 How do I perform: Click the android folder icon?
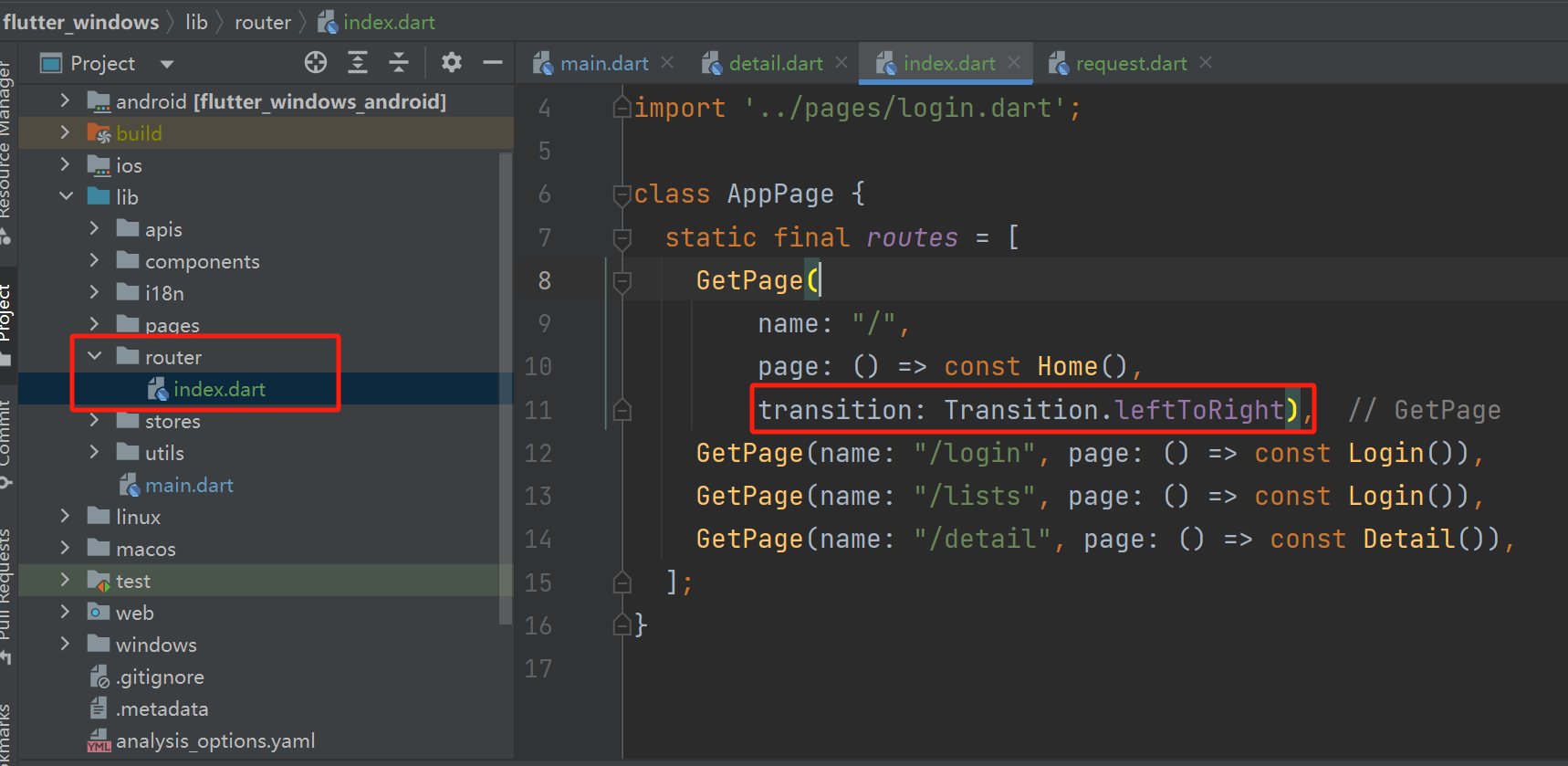[99, 101]
